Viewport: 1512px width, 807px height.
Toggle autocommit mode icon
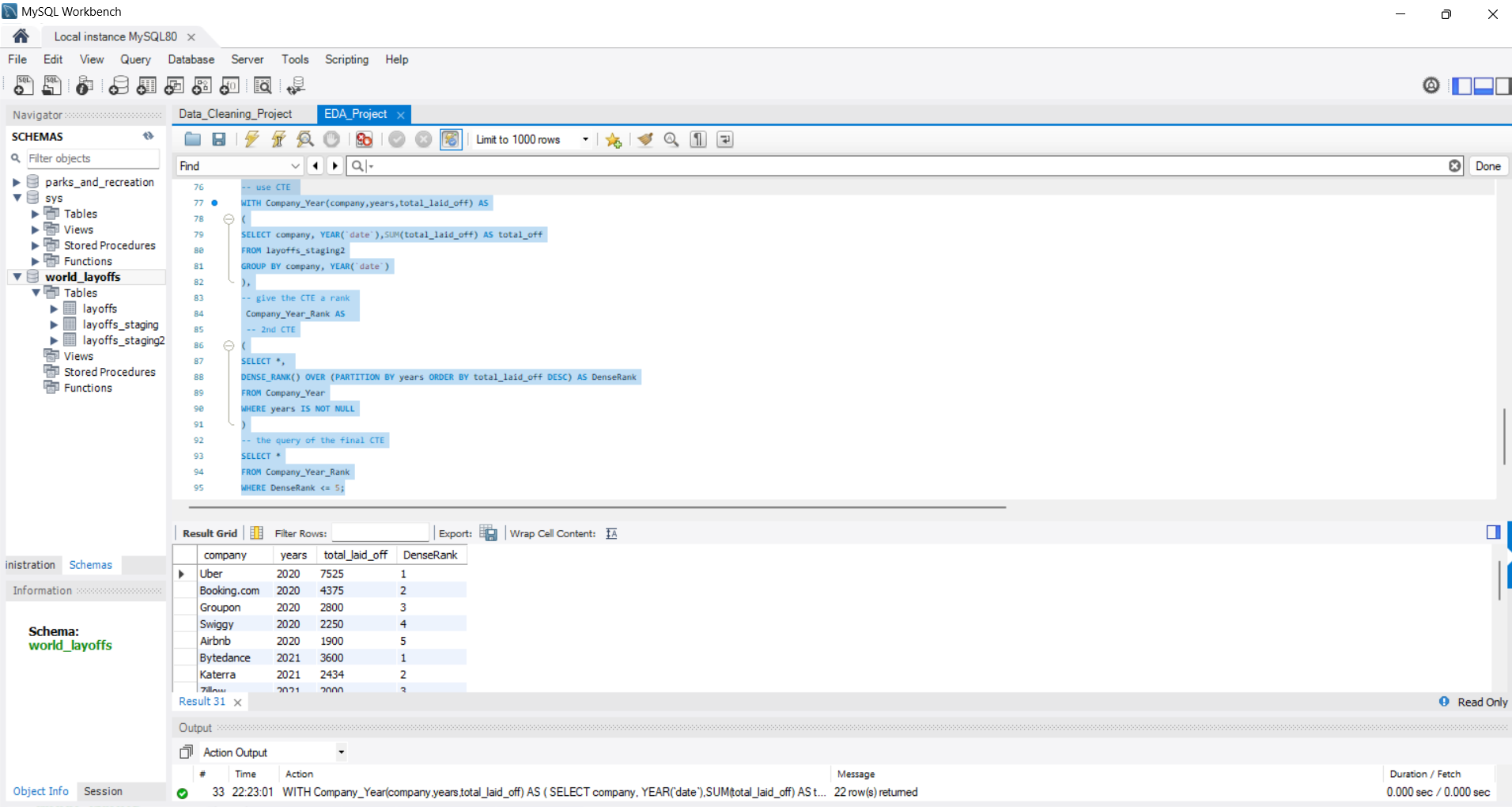[x=451, y=139]
